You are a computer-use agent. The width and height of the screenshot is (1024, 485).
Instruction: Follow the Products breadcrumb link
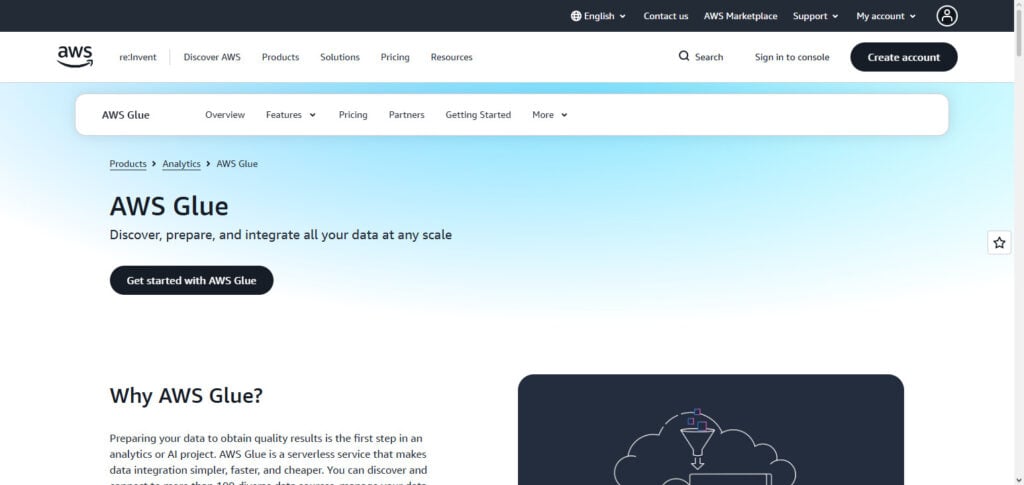(x=128, y=164)
